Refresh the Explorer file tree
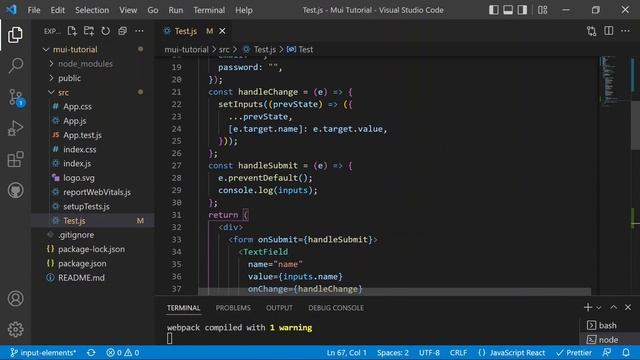640x360 pixels. pos(105,31)
